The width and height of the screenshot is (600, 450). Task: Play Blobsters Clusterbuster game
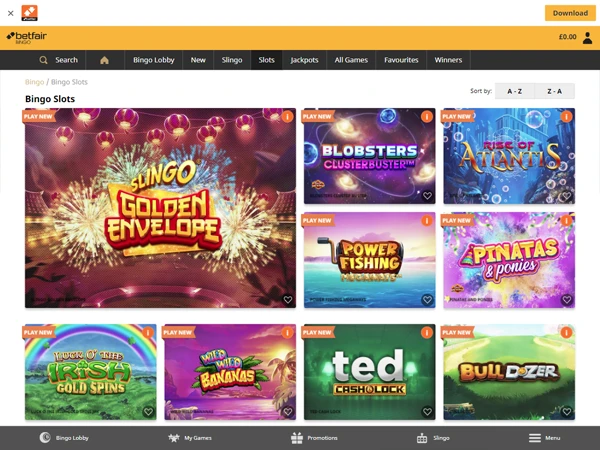[x=370, y=156]
